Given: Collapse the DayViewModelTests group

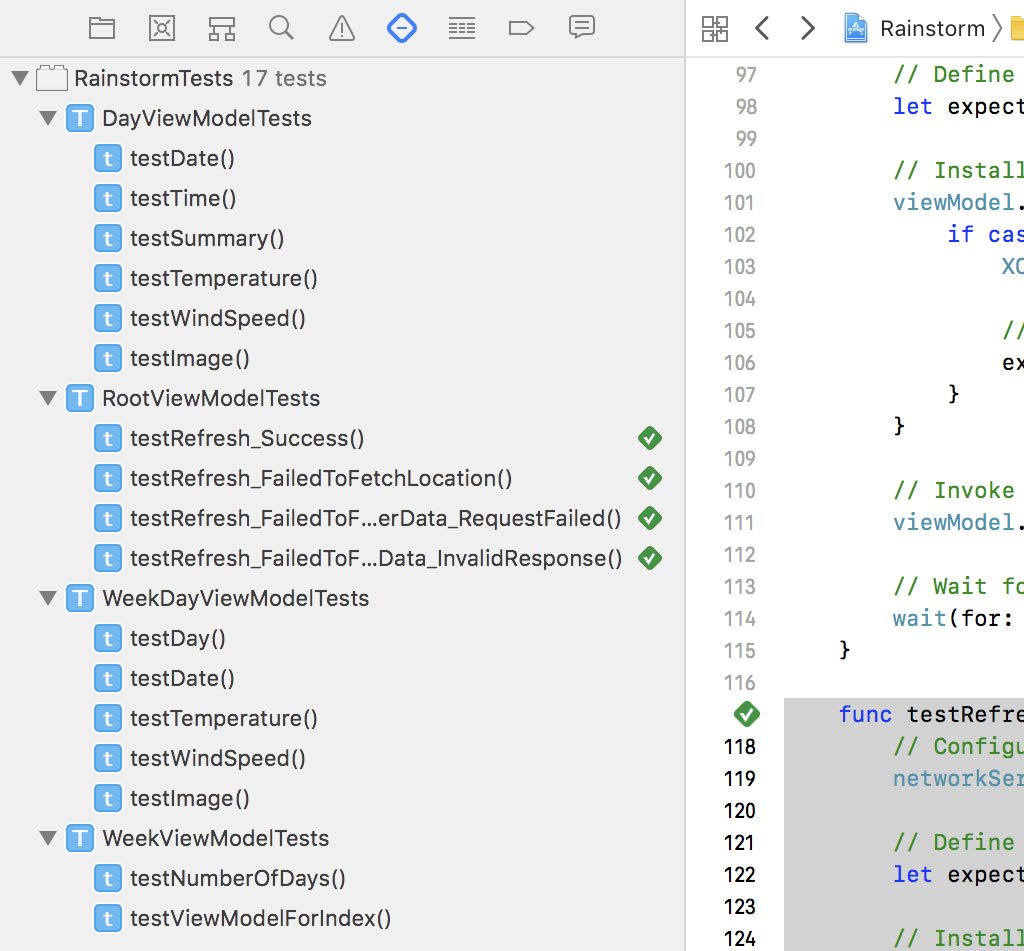Looking at the screenshot, I should coord(47,118).
